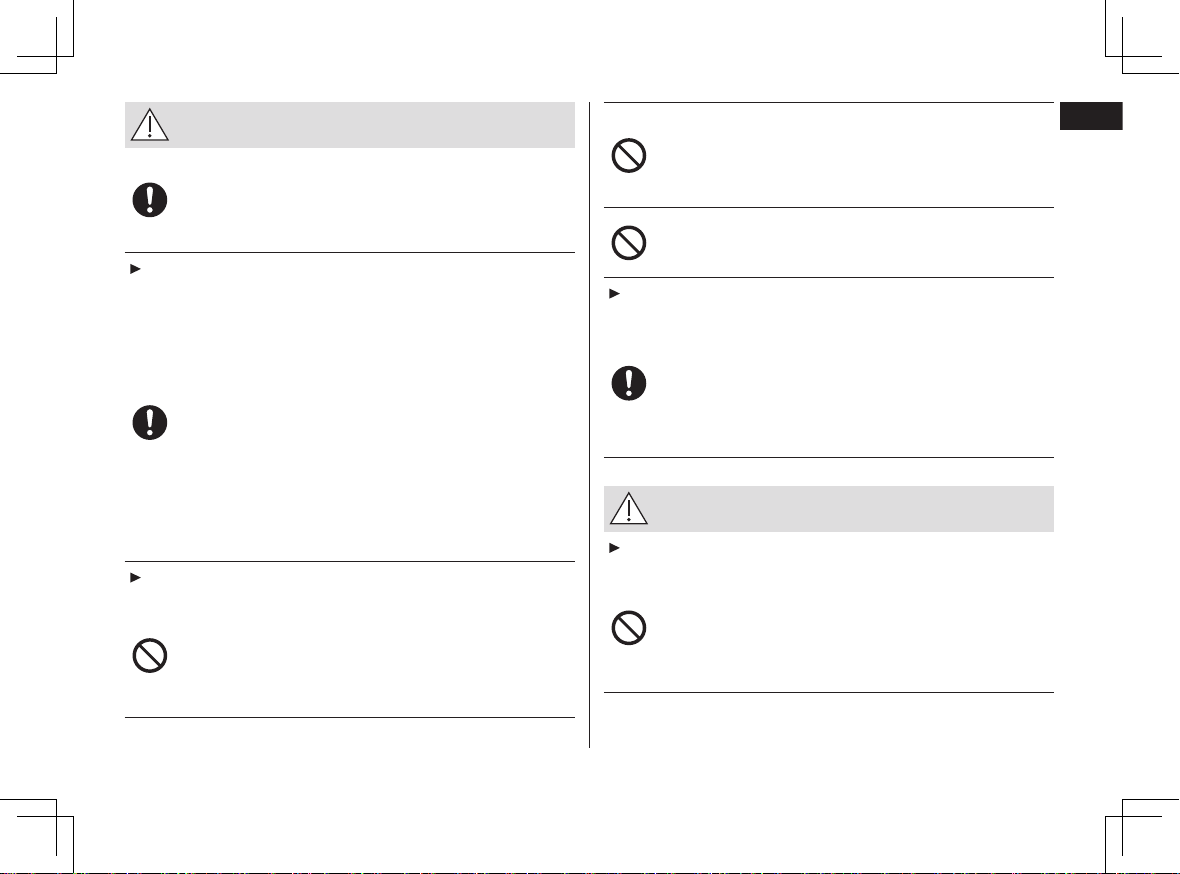Screen dimensions: 1180x874
Task: Expand the first arrow bullet in the left column
Action: 135,269
